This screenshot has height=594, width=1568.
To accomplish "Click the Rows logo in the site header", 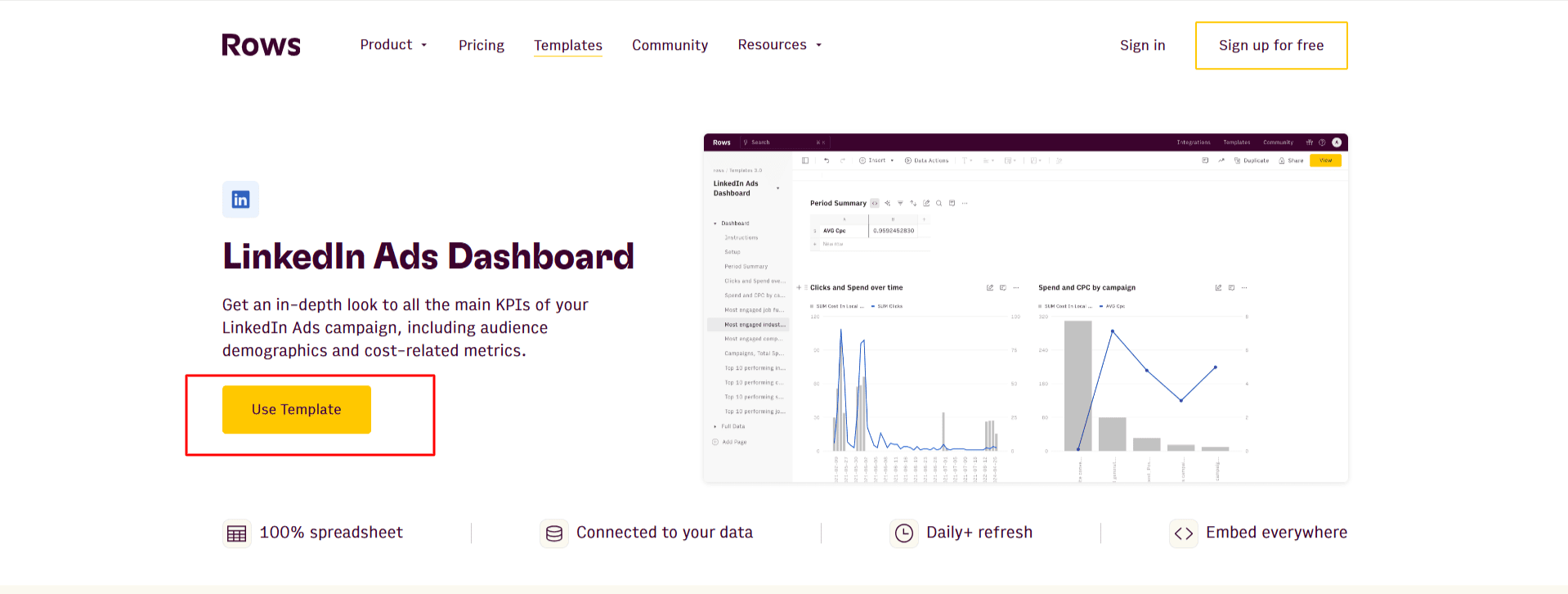I will (261, 45).
